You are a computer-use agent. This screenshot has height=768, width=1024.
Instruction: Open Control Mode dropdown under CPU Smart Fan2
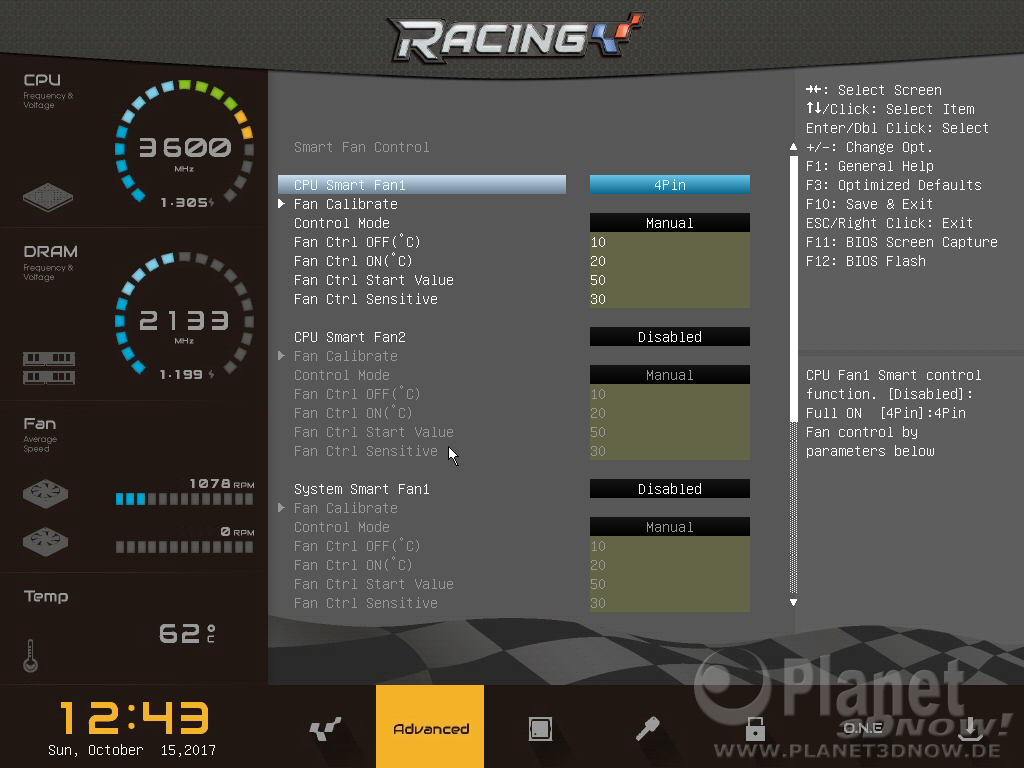point(669,375)
